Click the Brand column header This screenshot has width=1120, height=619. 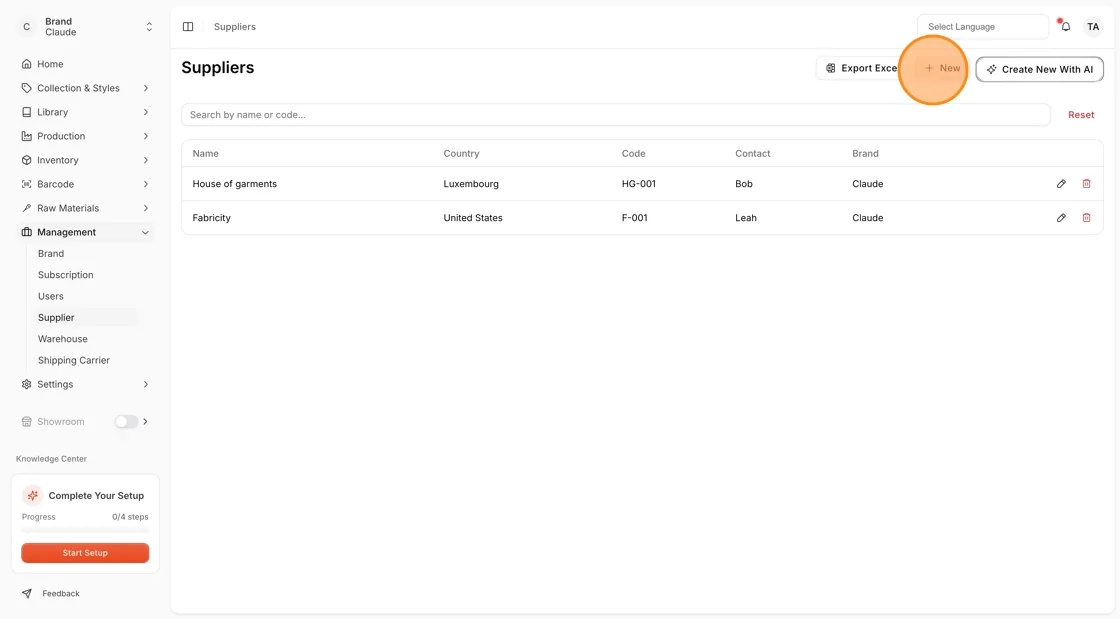tap(865, 154)
